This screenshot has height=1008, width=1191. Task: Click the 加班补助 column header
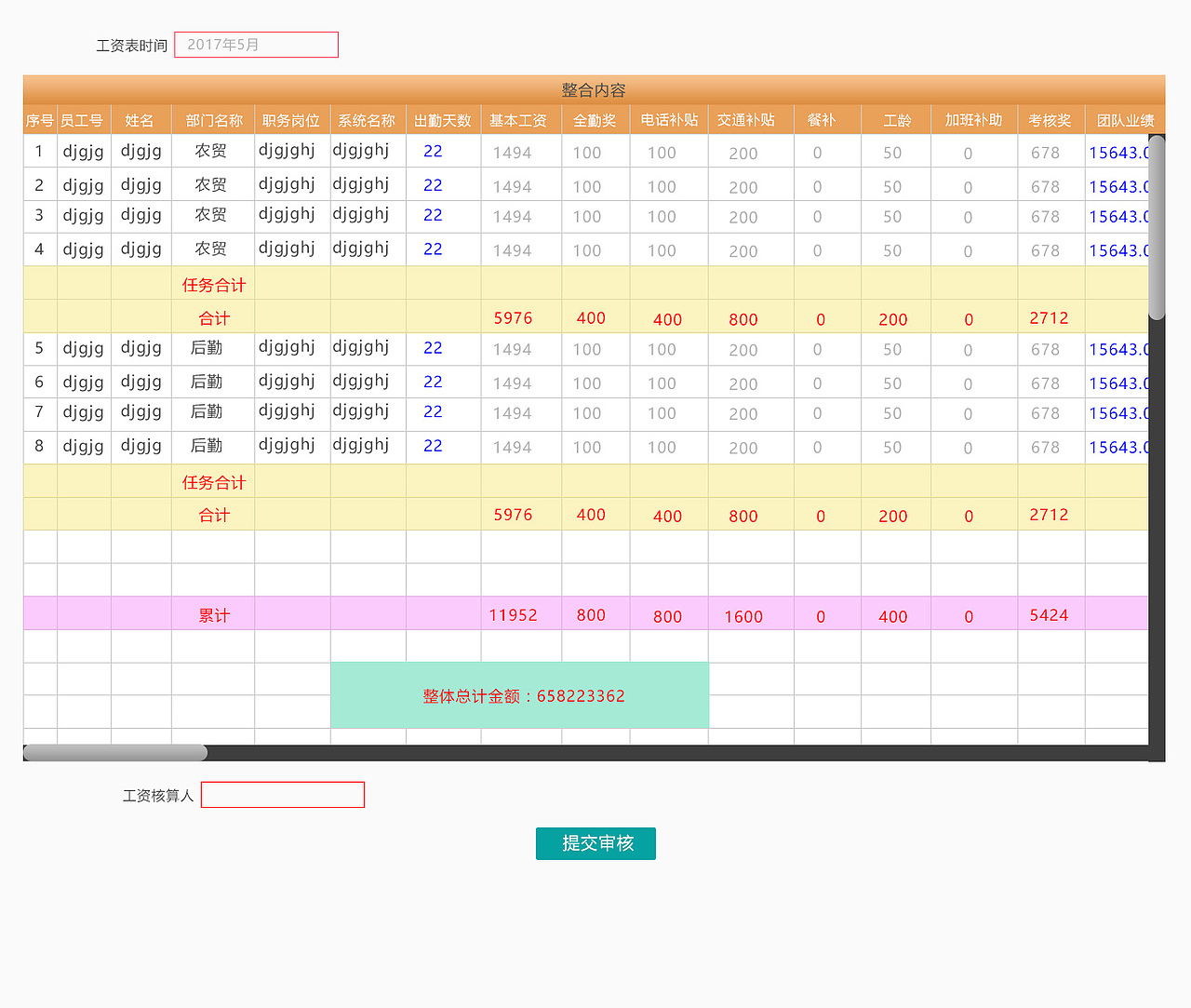(973, 120)
